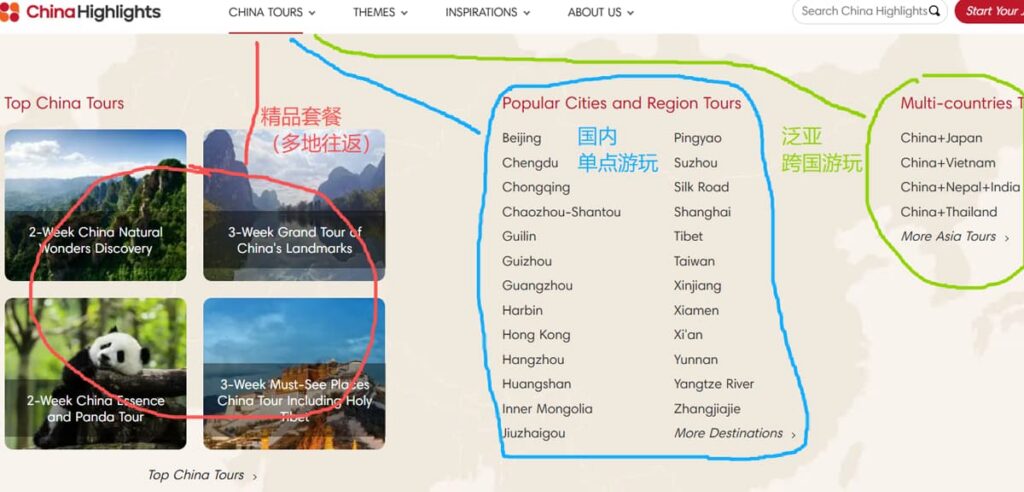Open 2-Week China Natural Wonders Discovery tour
This screenshot has width=1024, height=492.
point(95,205)
